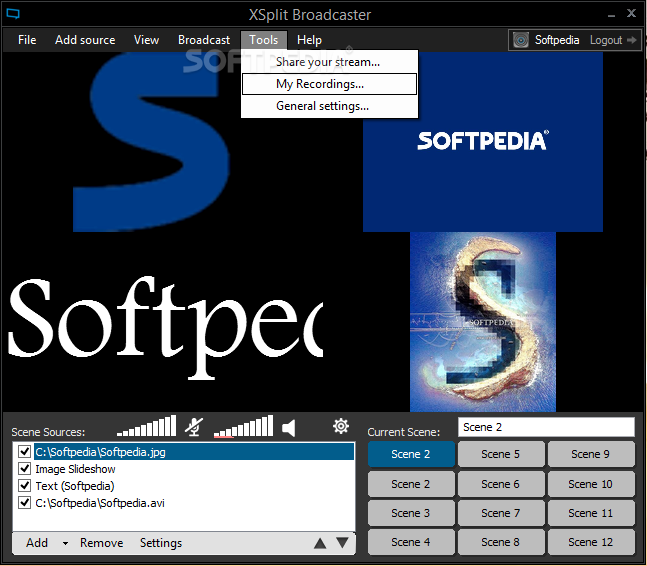Minimize the XSplit Broadcaster window
The image size is (647, 566).
pos(612,15)
